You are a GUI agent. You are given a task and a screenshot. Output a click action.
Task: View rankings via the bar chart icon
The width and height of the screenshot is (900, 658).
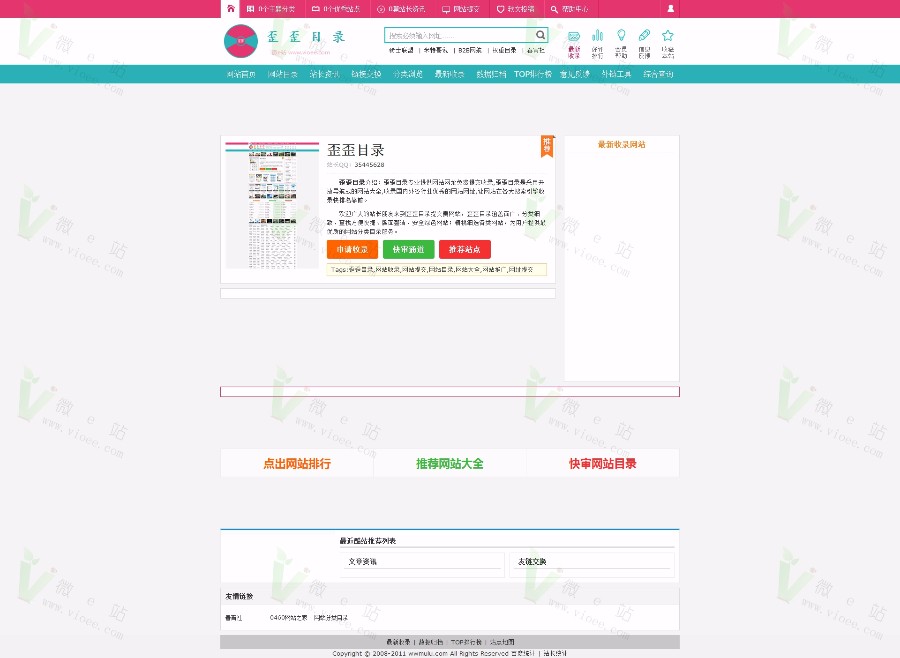(x=597, y=34)
